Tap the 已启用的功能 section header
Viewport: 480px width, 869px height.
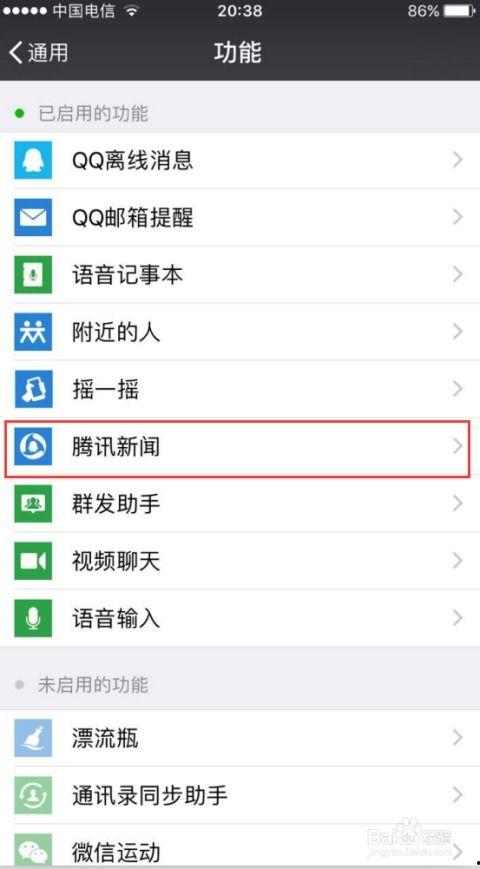[x=93, y=114]
